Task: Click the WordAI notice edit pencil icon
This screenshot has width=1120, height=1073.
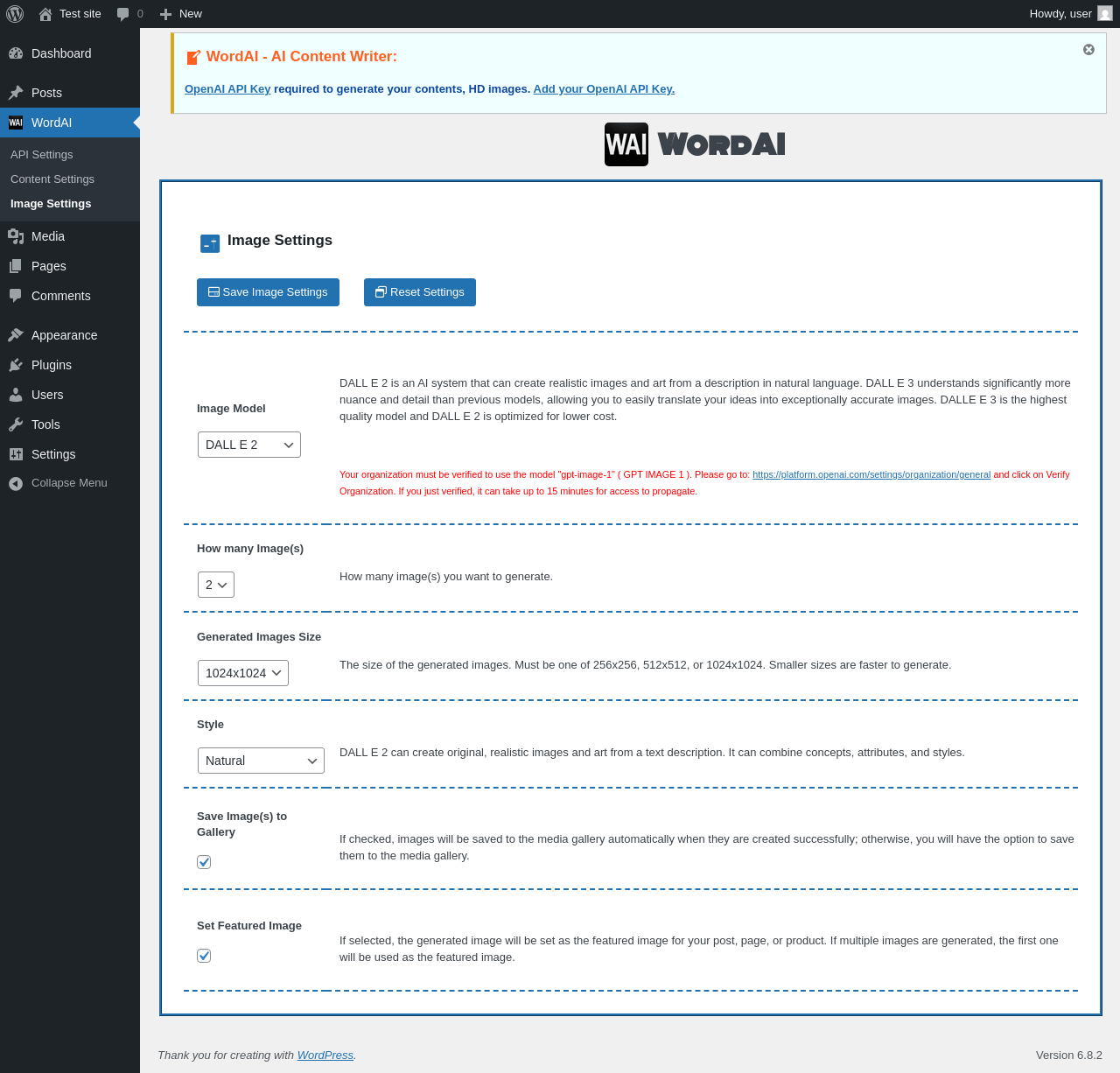Action: click(x=193, y=57)
